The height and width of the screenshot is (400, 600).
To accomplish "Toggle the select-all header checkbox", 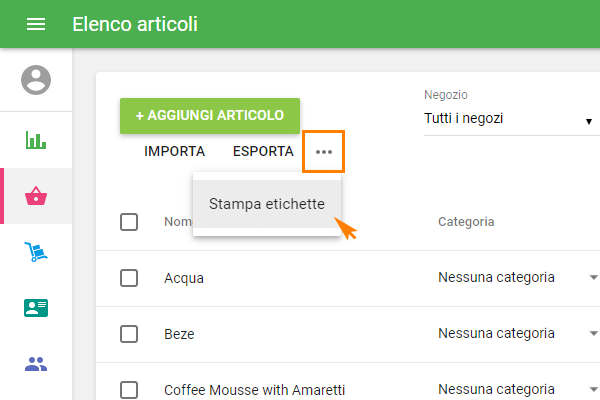I will pyautogui.click(x=129, y=222).
